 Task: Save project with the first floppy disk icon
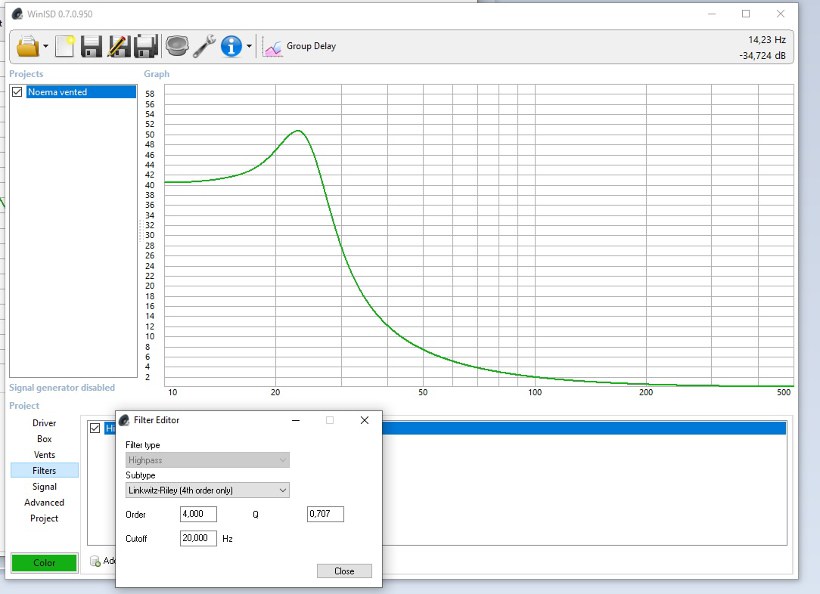pyautogui.click(x=91, y=46)
